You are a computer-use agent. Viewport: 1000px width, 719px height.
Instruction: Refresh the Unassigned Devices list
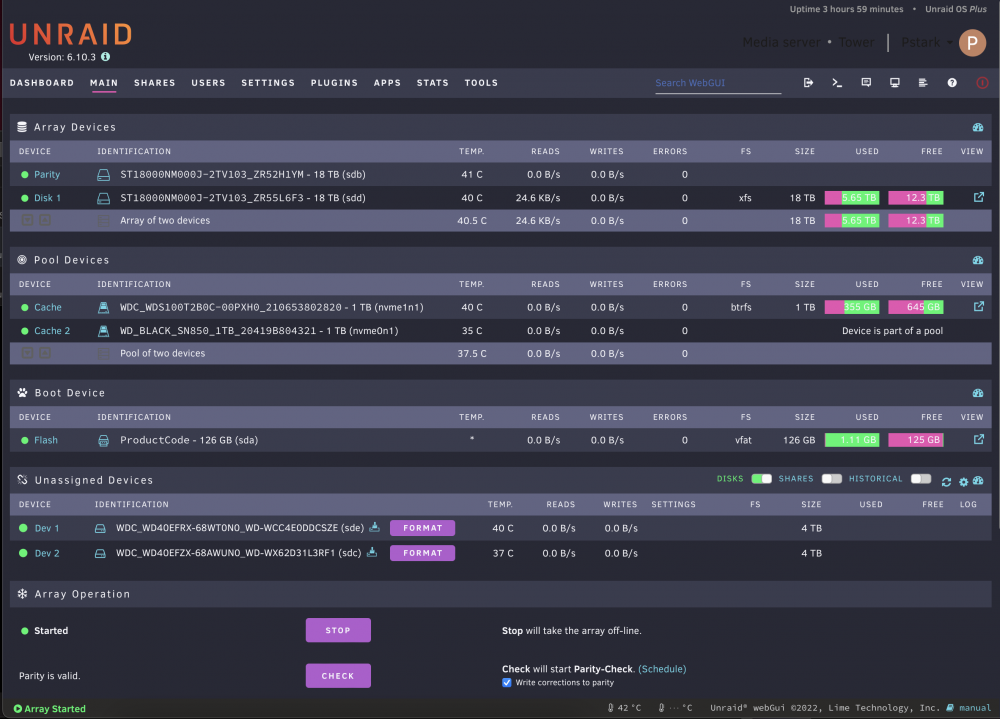[946, 482]
